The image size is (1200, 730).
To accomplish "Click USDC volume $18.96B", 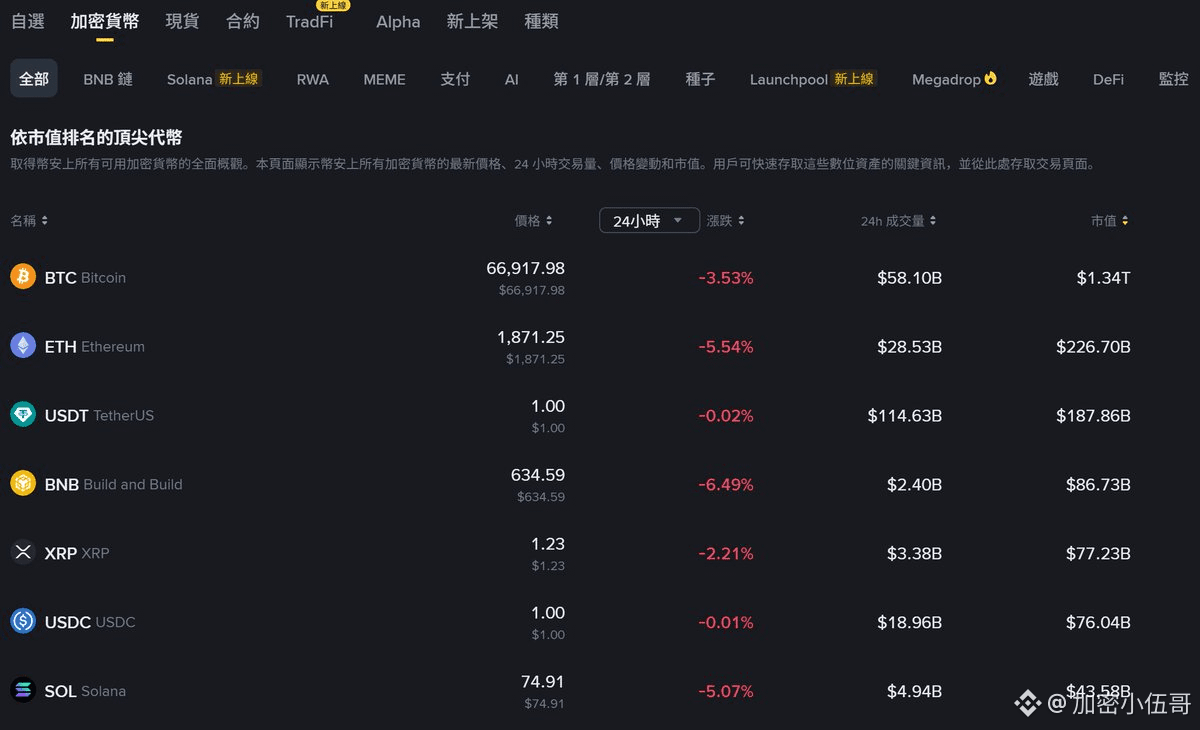I will [x=909, y=623].
